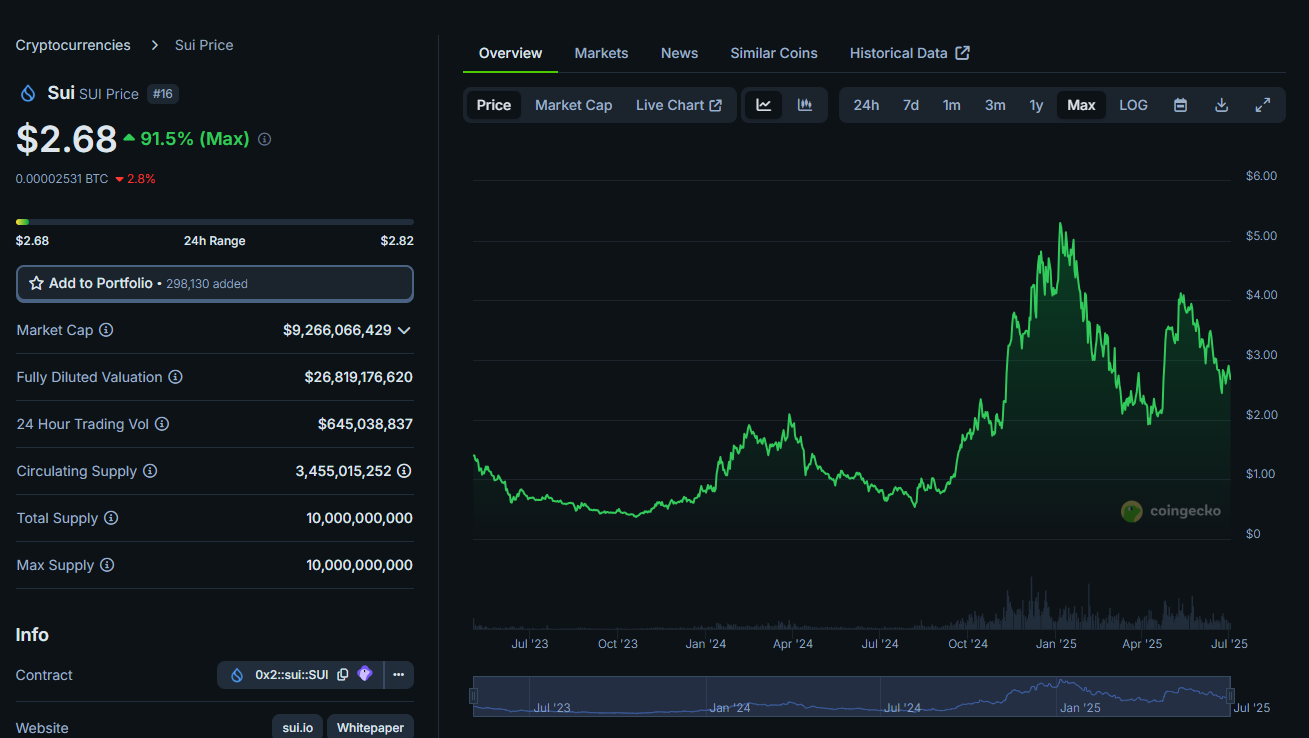Open the Overview tab
Screen dimensions: 1309x738
[x=510, y=53]
